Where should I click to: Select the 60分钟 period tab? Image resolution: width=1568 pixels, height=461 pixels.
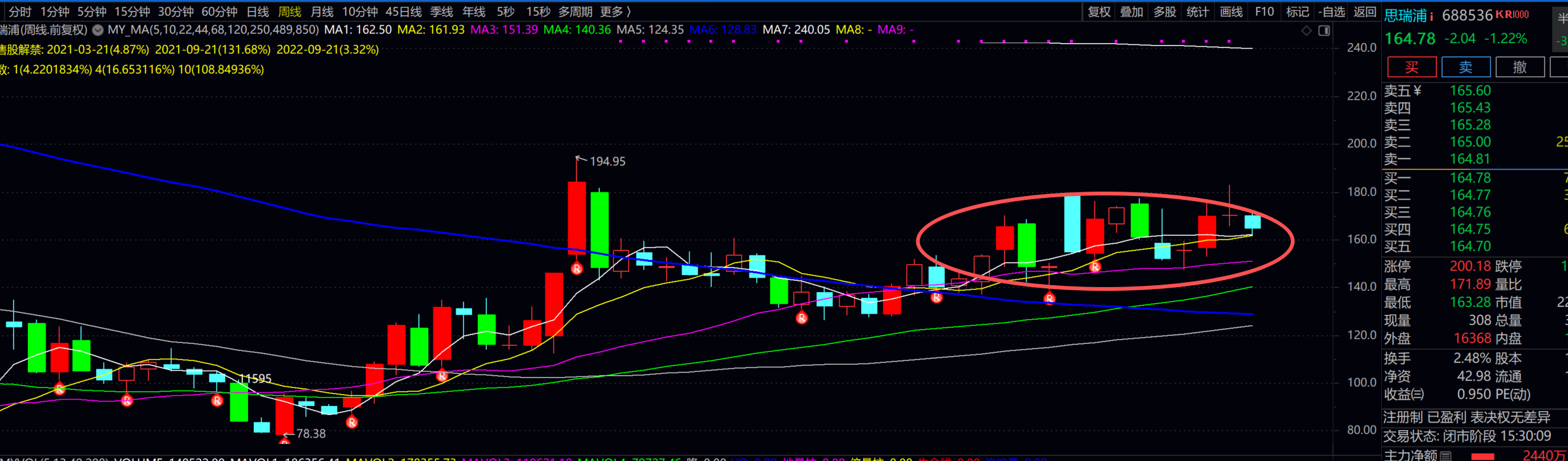(x=219, y=11)
